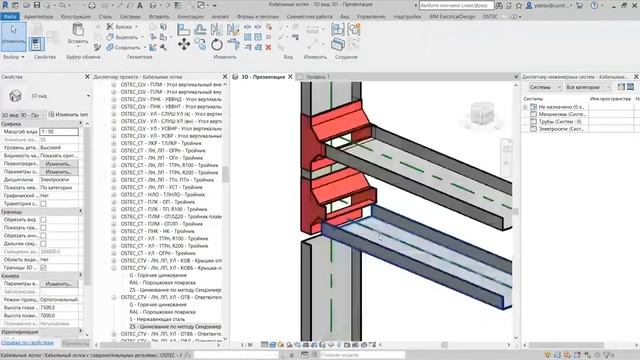Open the Все категории dropdown
The width and height of the screenshot is (640, 360).
[x=588, y=87]
